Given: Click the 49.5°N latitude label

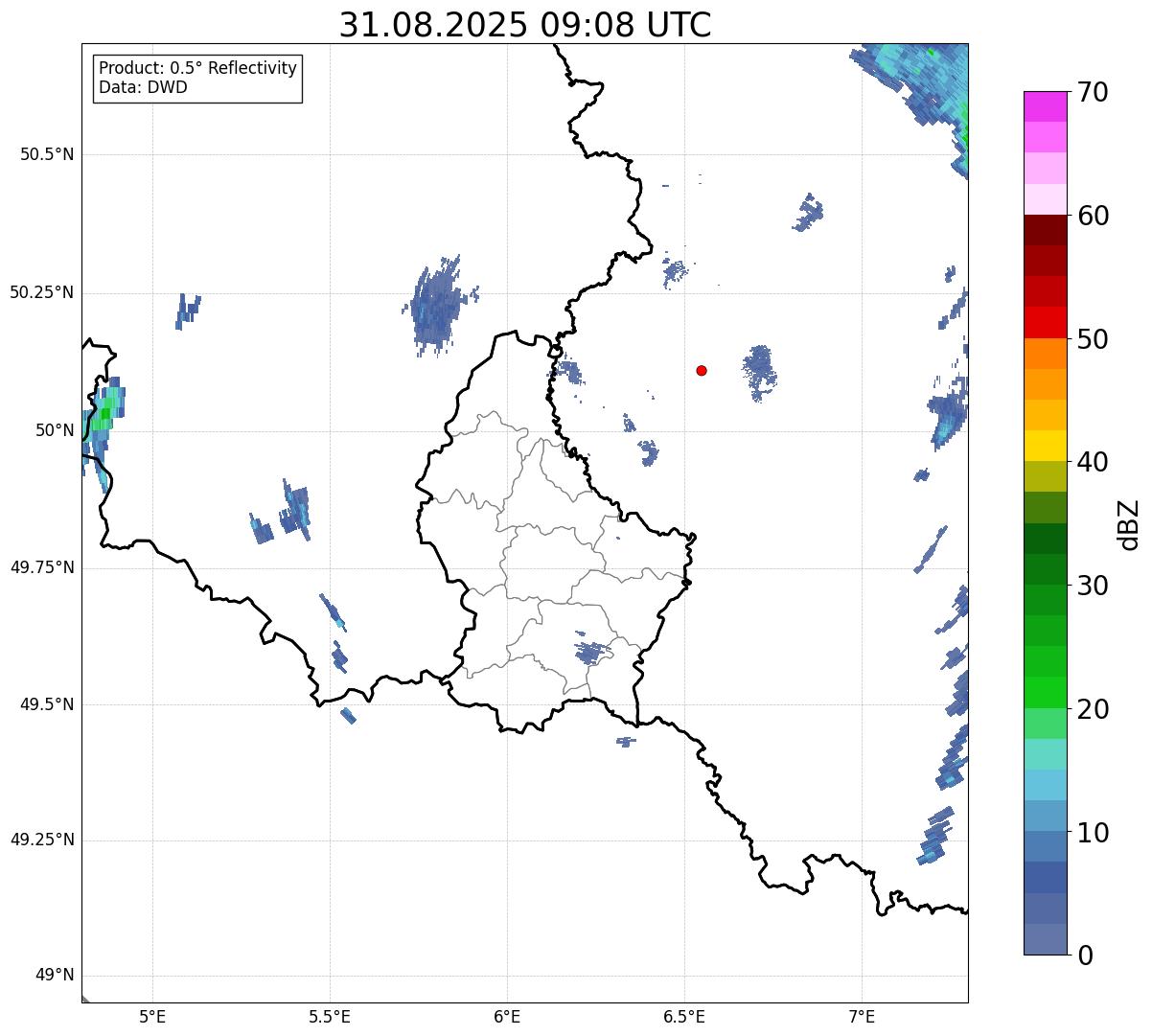Looking at the screenshot, I should pyautogui.click(x=47, y=704).
